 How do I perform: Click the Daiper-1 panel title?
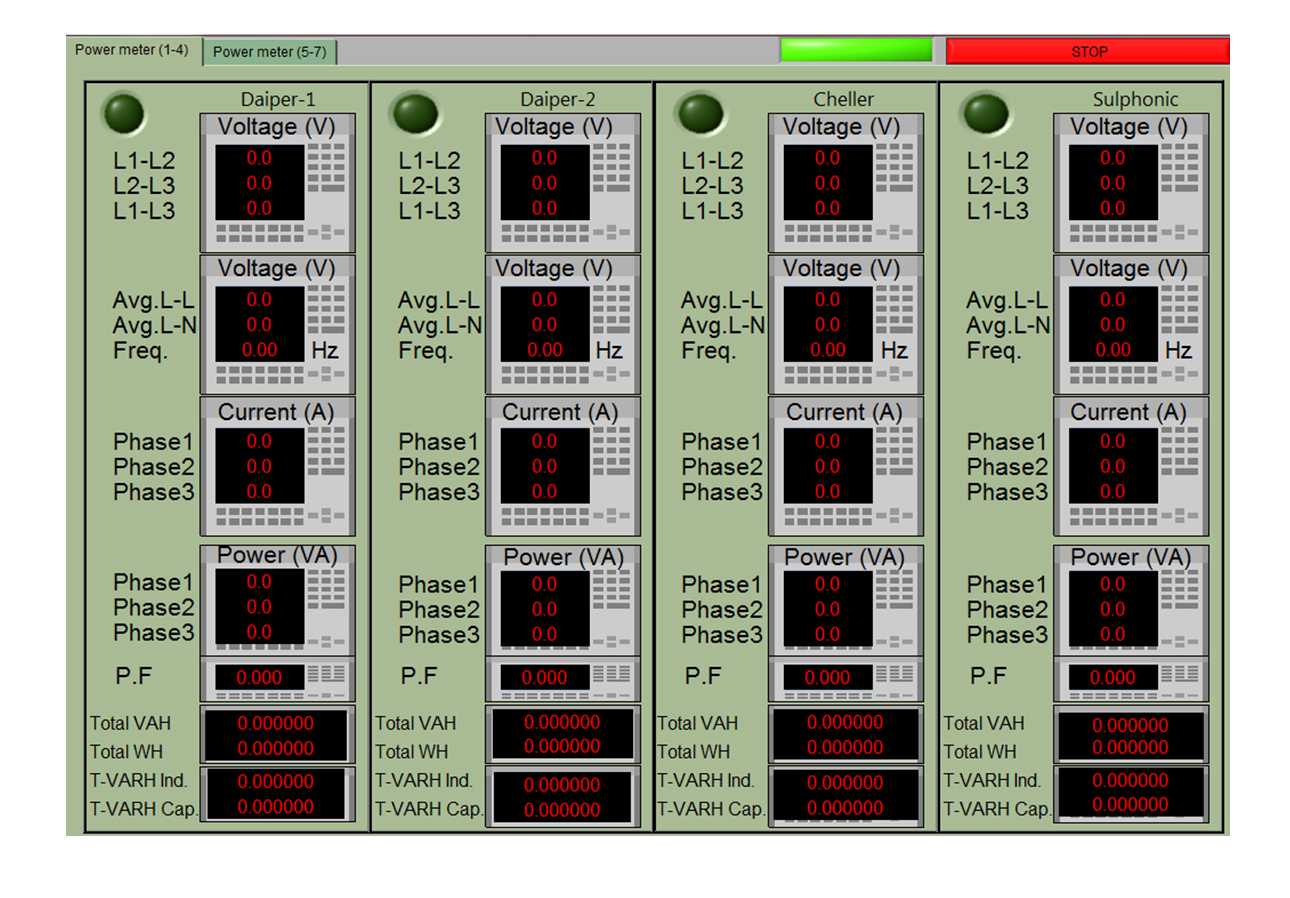pos(278,99)
